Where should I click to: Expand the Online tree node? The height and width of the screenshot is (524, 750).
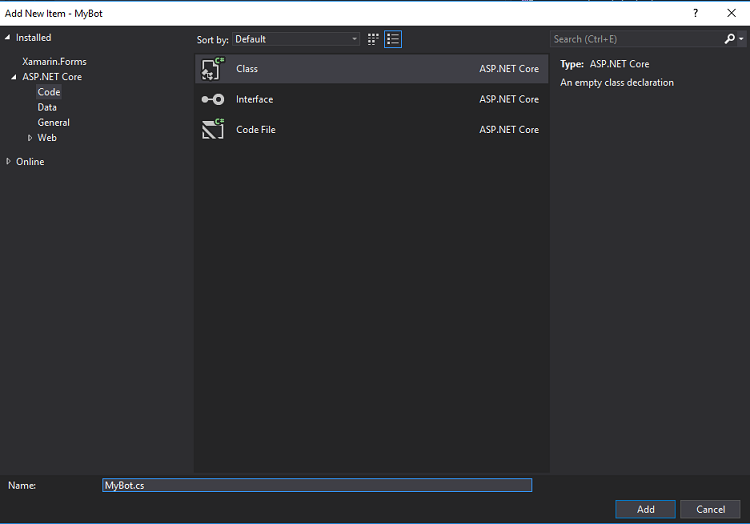(8, 162)
